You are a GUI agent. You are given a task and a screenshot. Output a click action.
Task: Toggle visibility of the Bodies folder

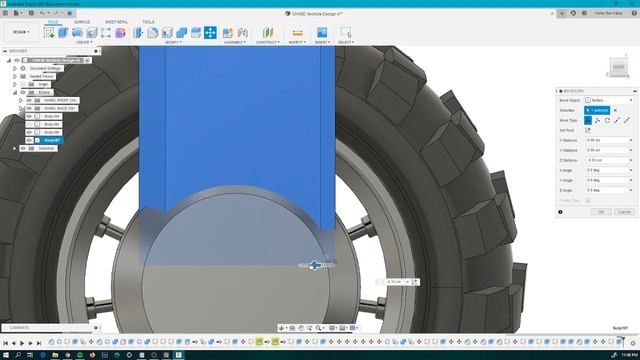[x=23, y=92]
